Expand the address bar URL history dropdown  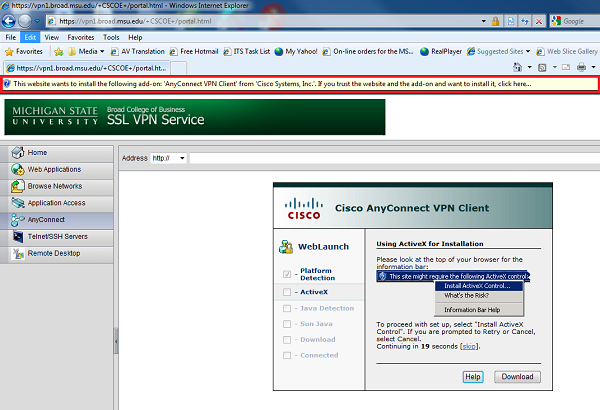tap(484, 21)
